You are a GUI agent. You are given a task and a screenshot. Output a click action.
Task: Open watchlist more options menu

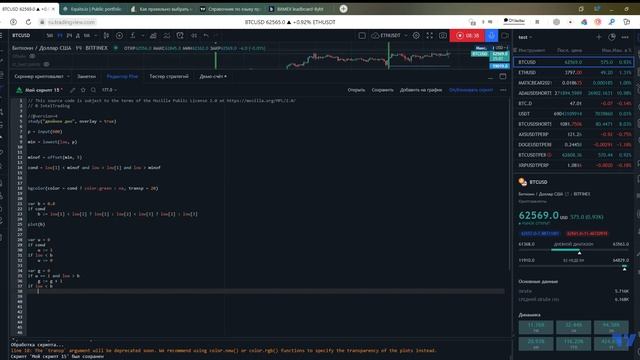pyautogui.click(x=625, y=37)
